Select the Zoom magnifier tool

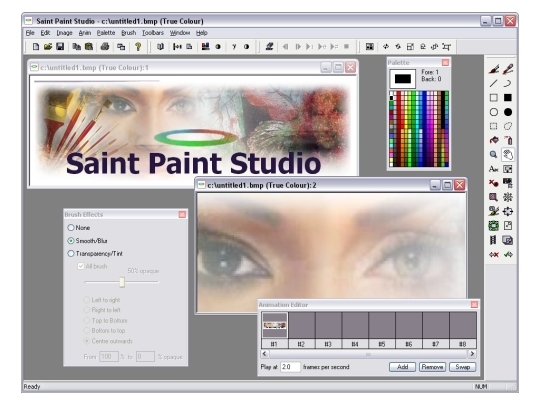click(x=494, y=155)
